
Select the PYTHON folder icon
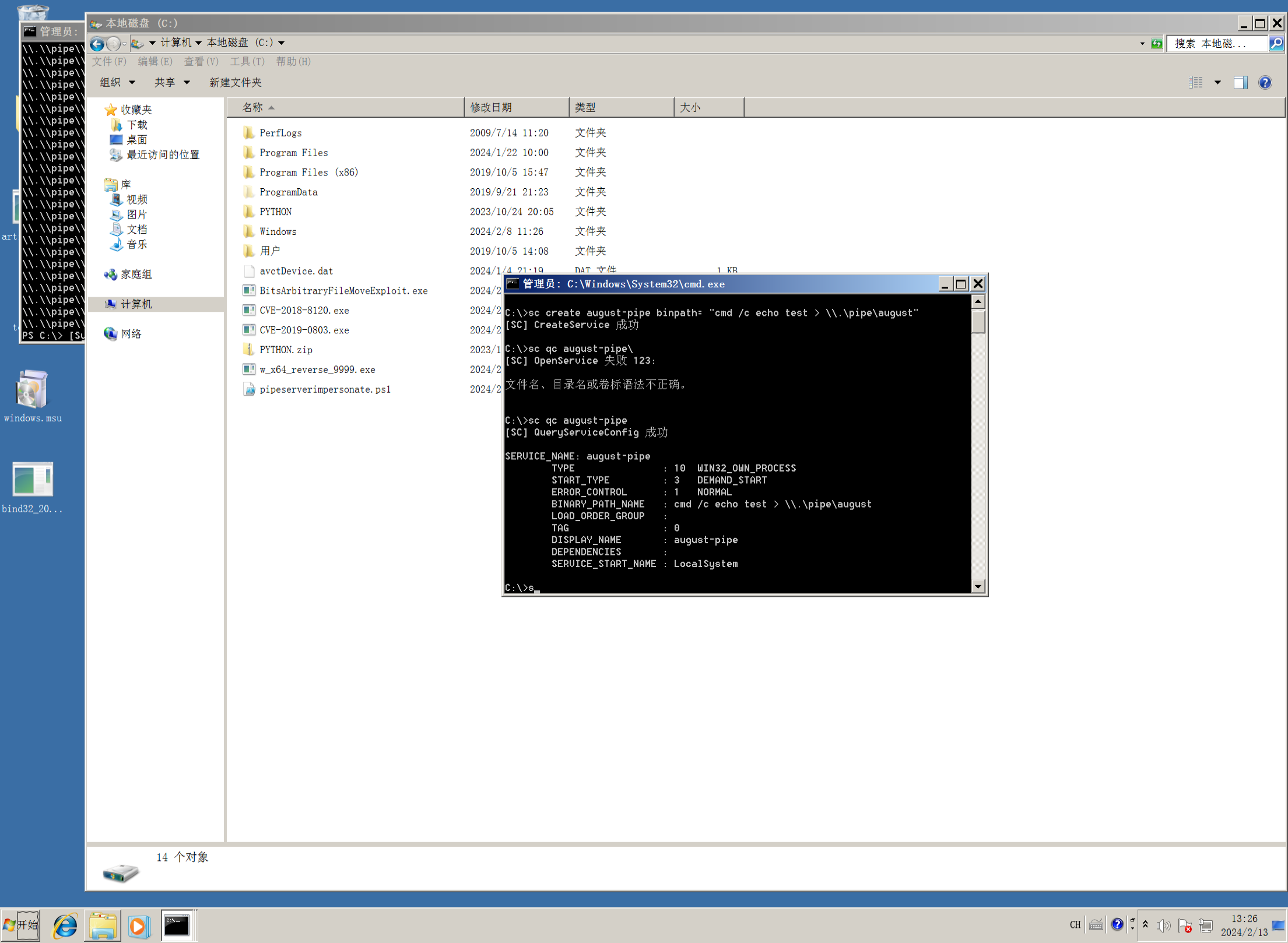[249, 212]
